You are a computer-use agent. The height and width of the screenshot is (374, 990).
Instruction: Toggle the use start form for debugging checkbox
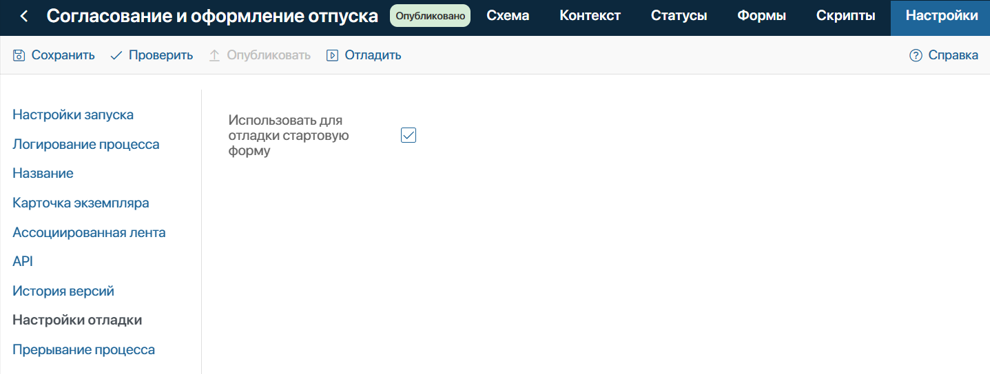409,135
